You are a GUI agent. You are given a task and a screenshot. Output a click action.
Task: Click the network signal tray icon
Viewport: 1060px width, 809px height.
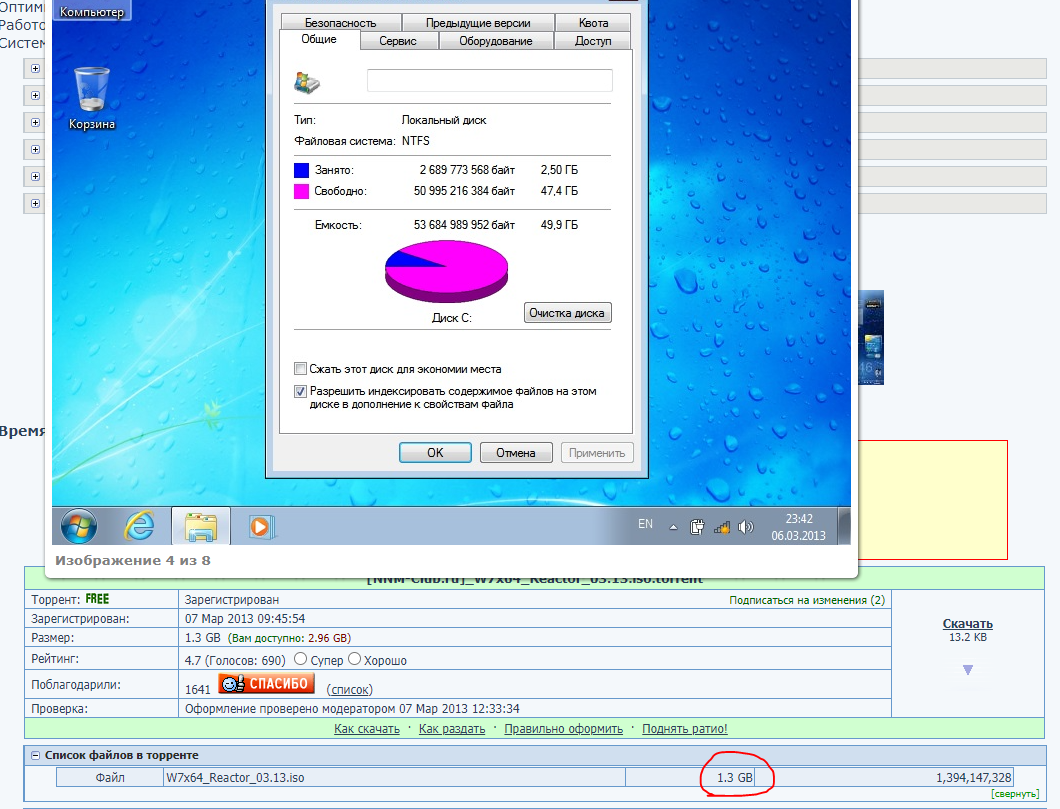point(721,526)
